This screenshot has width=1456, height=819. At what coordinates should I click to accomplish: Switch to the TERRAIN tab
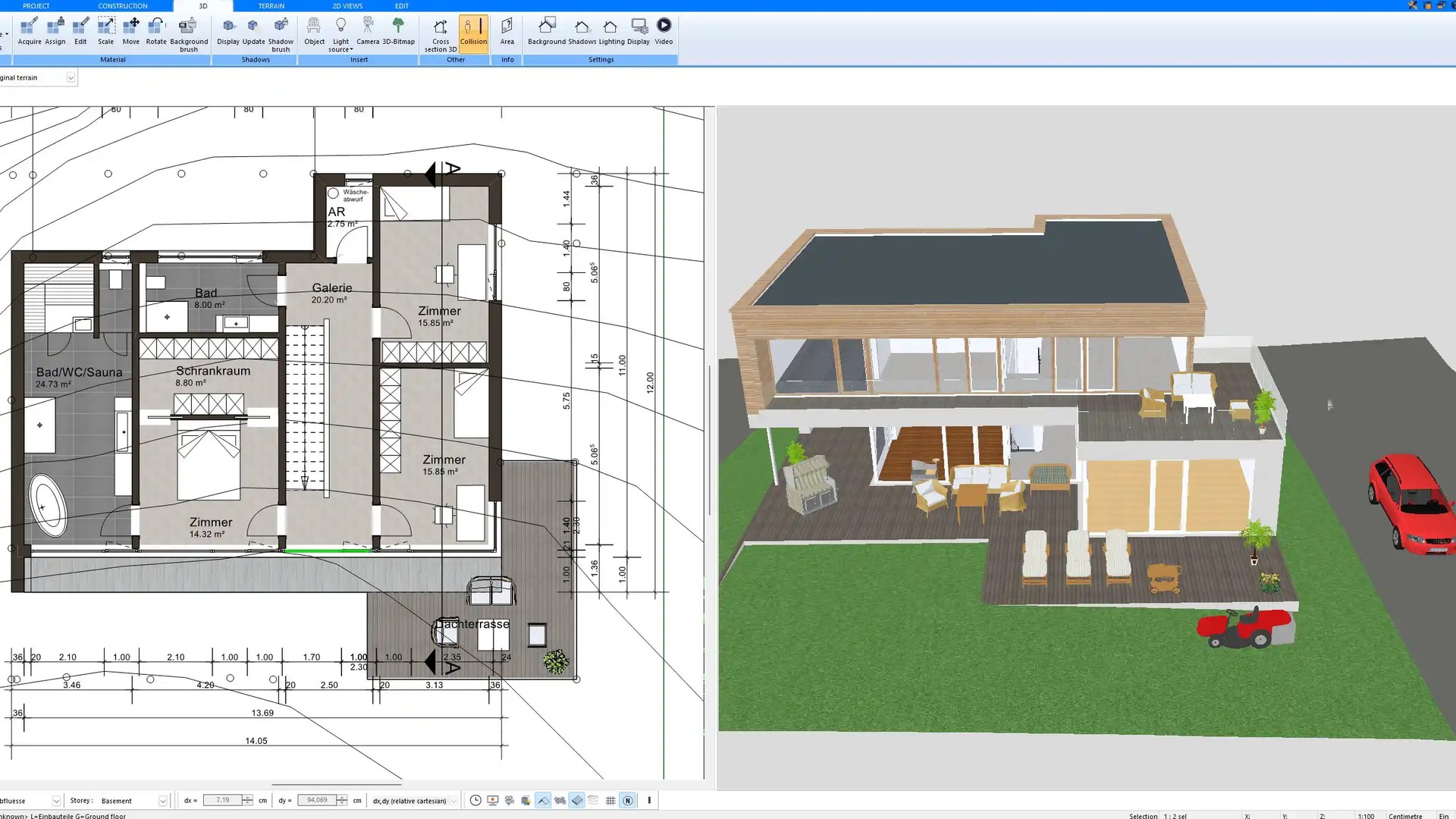click(271, 6)
